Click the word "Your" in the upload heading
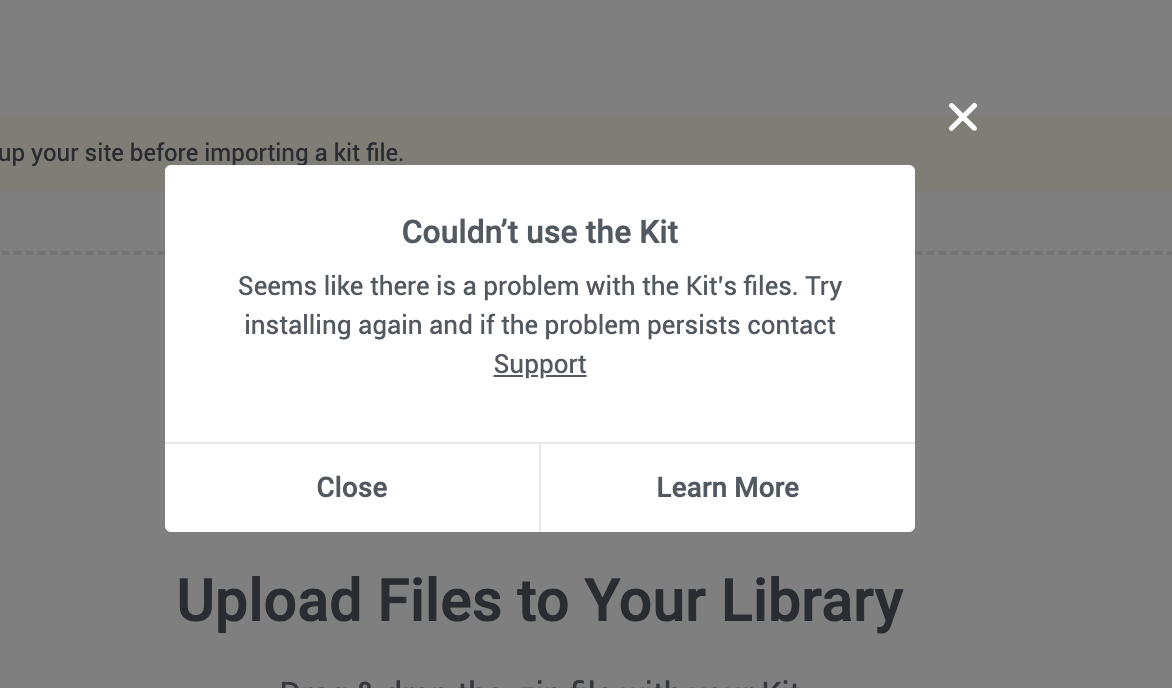The height and width of the screenshot is (688, 1172). click(x=644, y=600)
